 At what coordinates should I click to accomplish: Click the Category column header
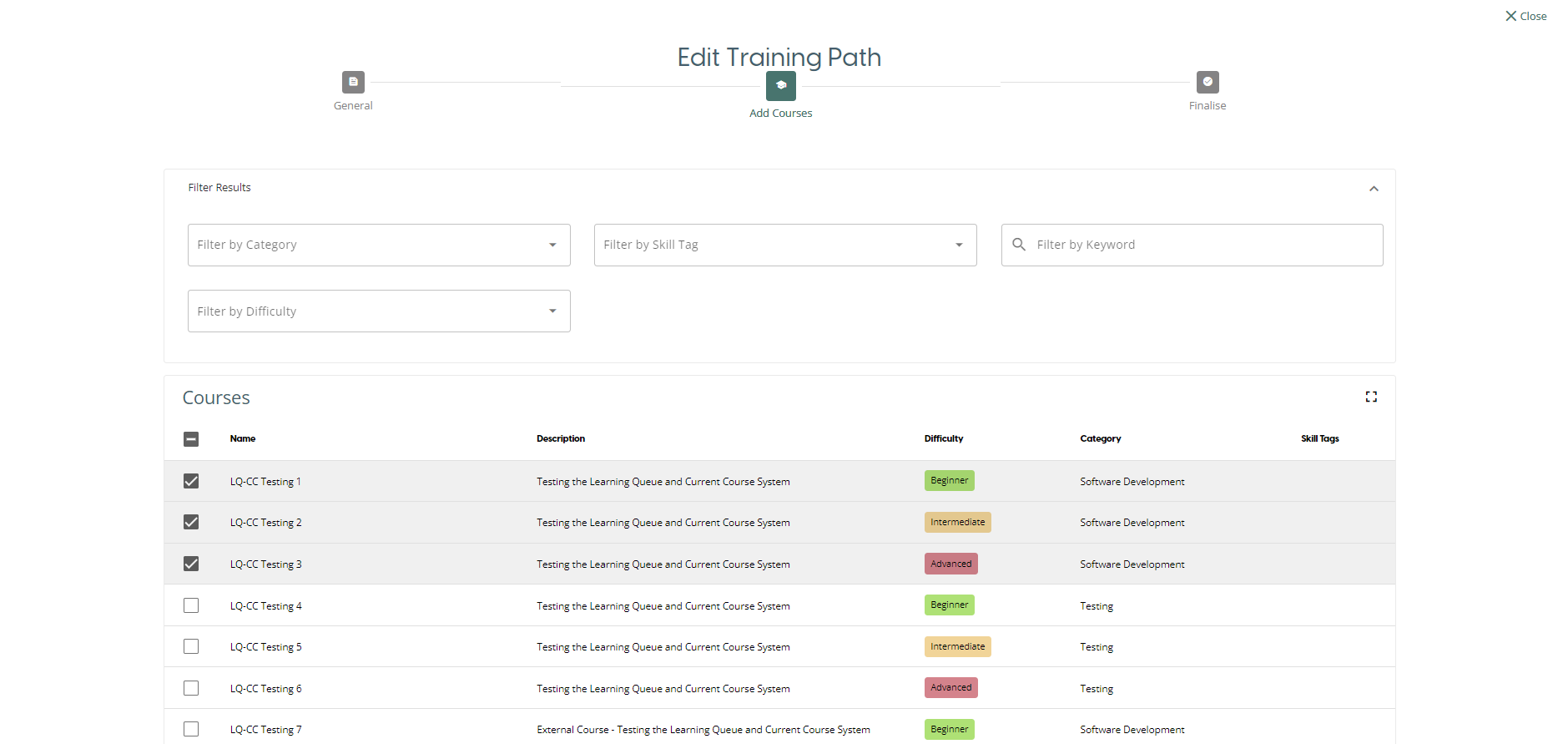1100,438
